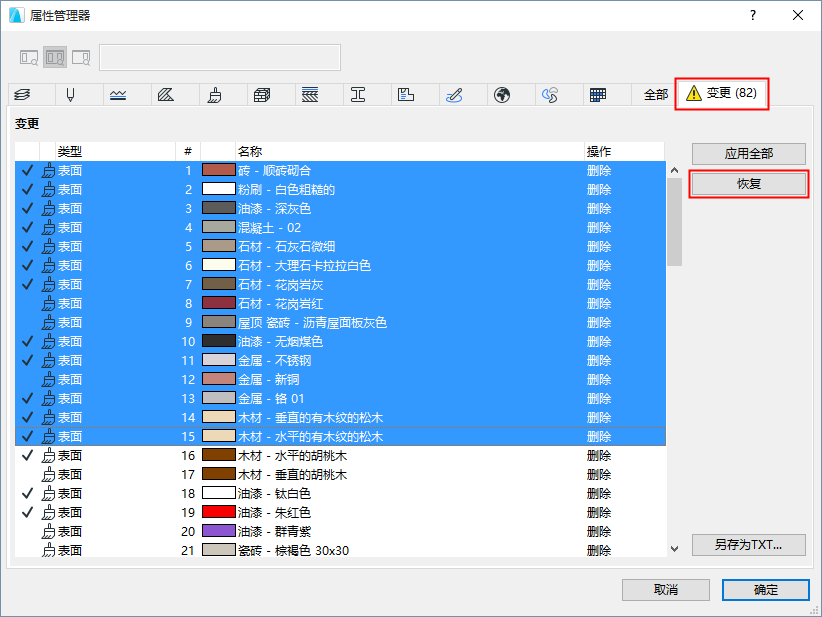Viewport: 822px width, 617px height.
Task: Open the Surfaces attribute tab
Action: click(x=214, y=95)
